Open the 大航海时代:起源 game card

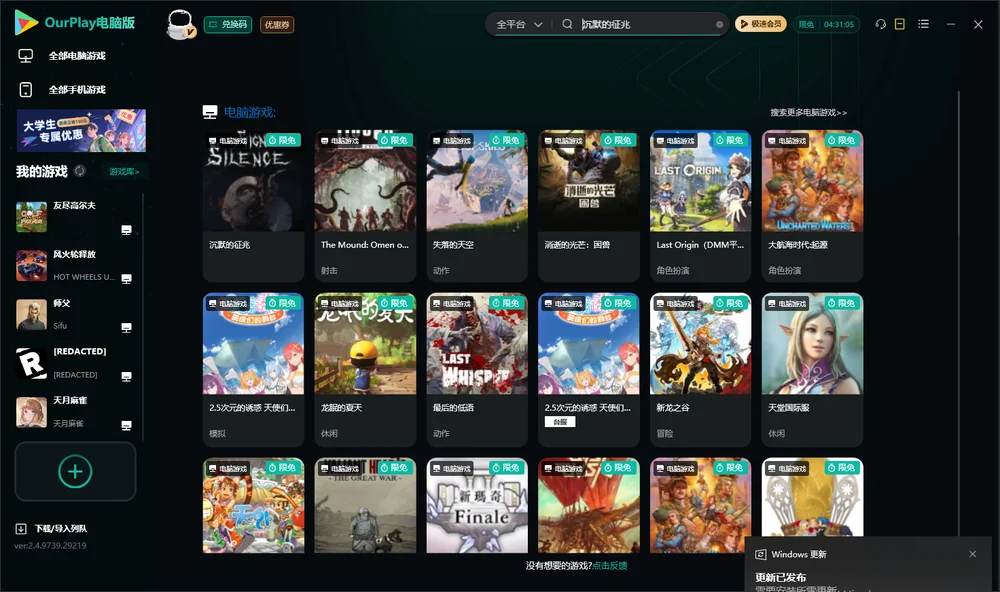point(812,205)
